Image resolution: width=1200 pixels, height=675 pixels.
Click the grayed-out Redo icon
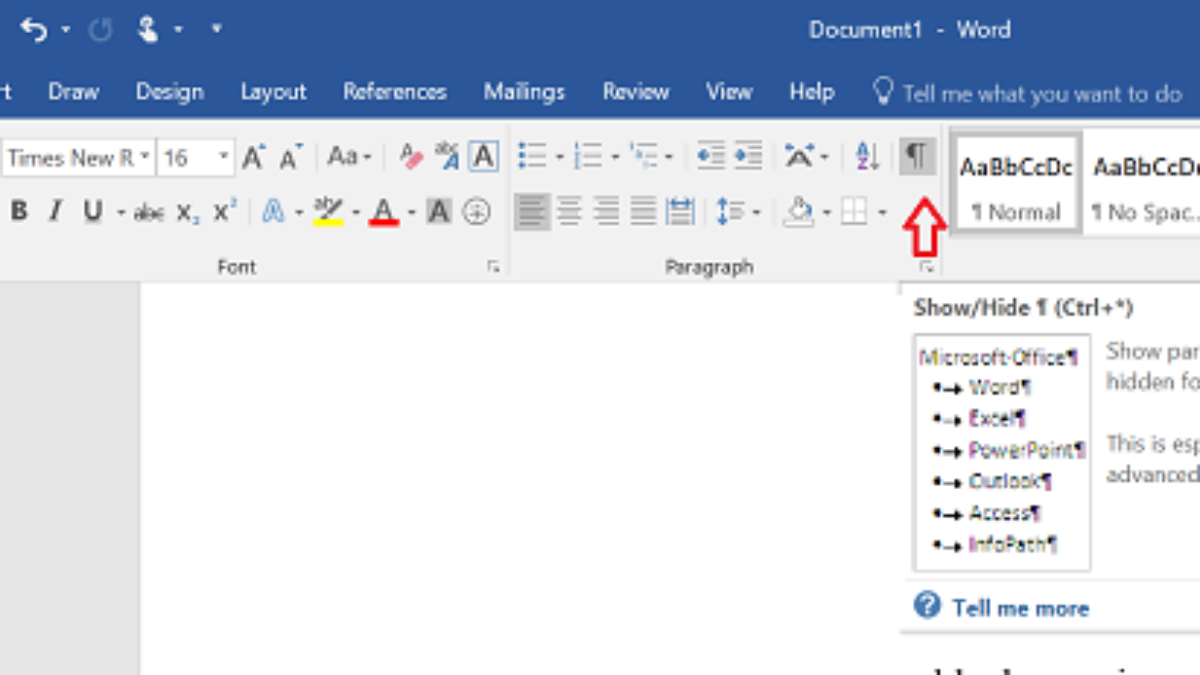[x=100, y=30]
